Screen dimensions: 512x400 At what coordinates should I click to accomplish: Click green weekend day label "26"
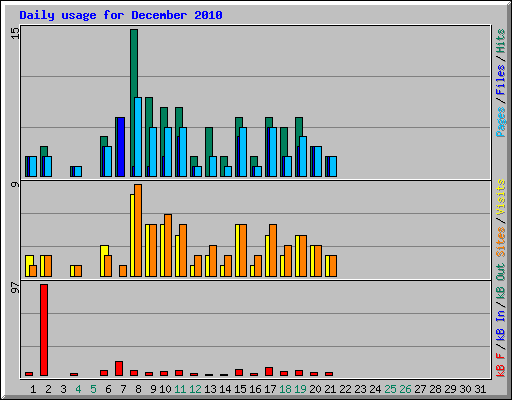(405, 389)
